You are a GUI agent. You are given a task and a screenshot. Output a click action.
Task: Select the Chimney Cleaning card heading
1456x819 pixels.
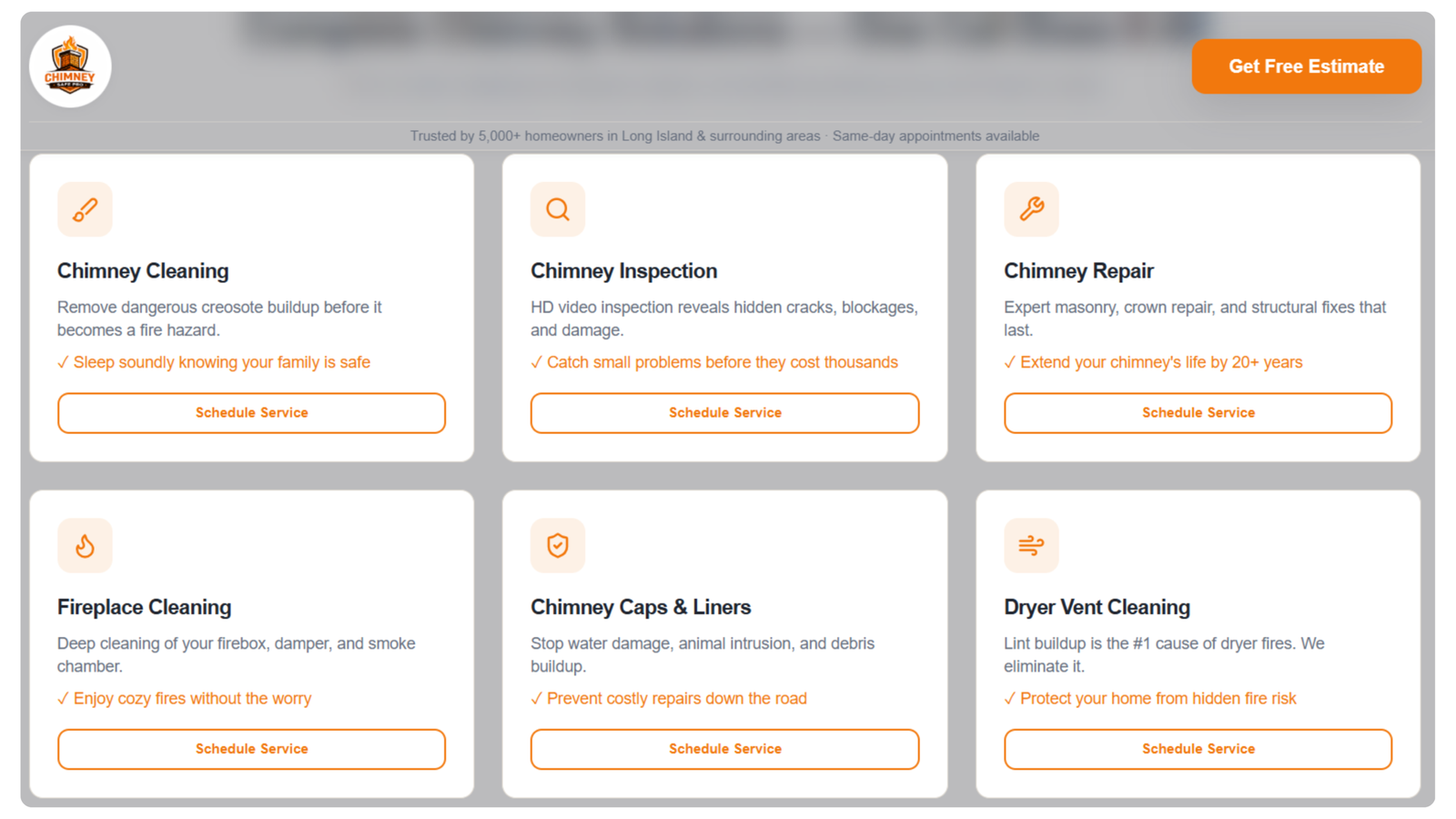143,271
